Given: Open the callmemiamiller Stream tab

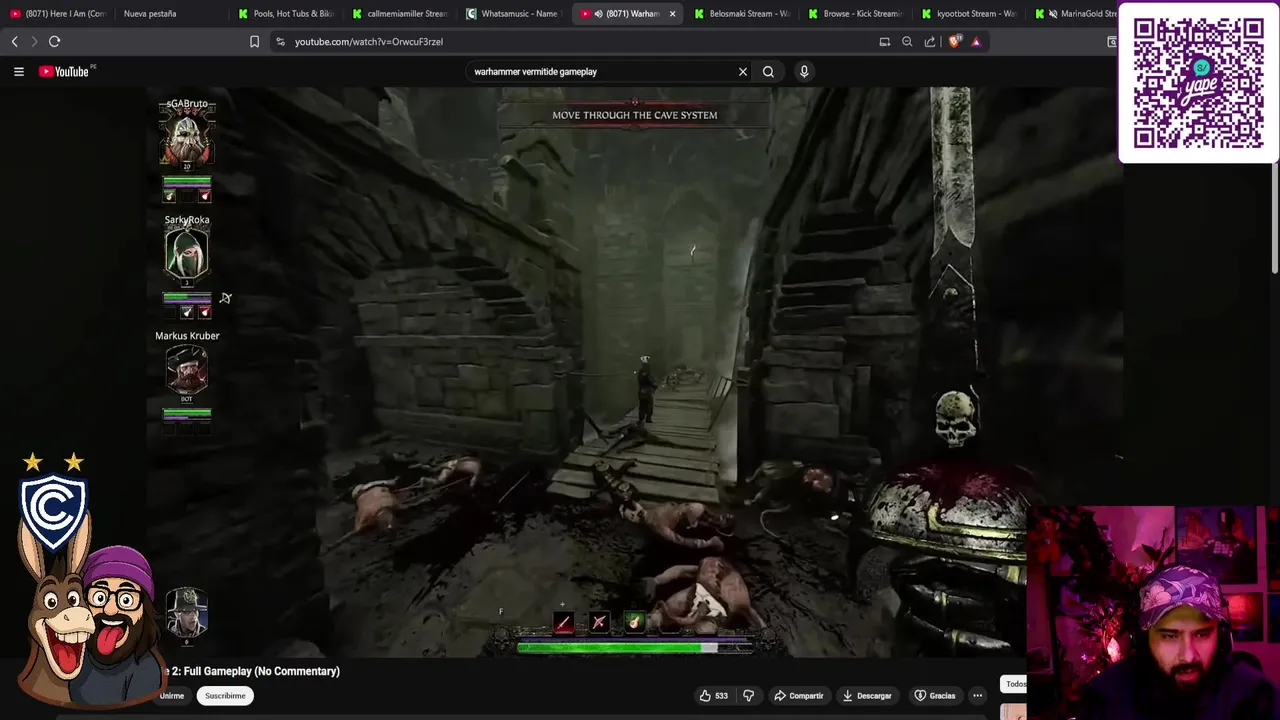Looking at the screenshot, I should pos(401,14).
